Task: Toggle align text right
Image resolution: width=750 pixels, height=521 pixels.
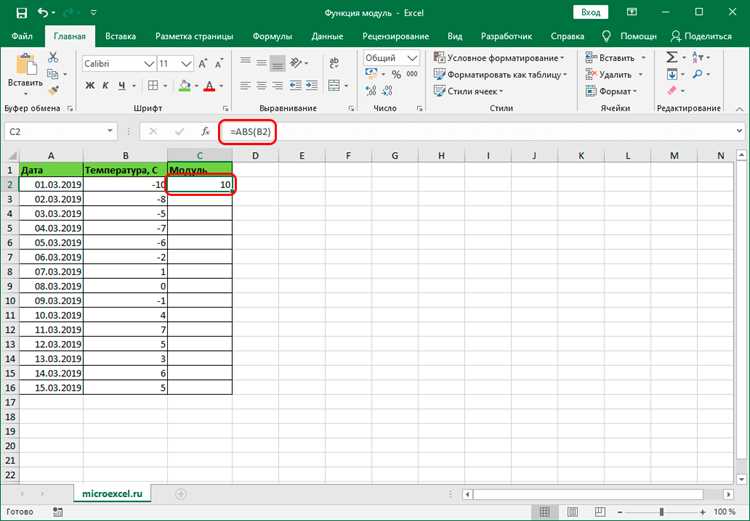Action: tap(277, 86)
